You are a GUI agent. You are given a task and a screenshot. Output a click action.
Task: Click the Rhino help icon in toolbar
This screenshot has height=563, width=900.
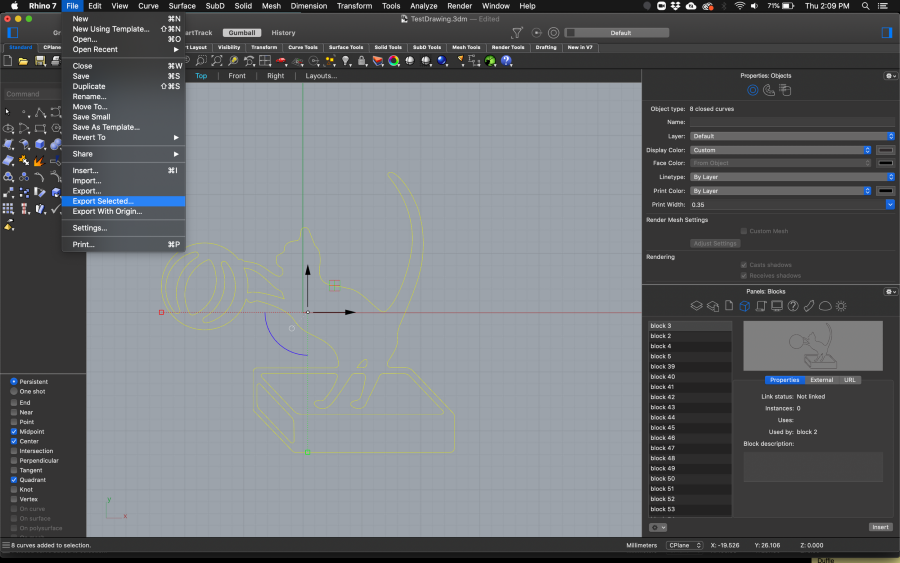507,61
